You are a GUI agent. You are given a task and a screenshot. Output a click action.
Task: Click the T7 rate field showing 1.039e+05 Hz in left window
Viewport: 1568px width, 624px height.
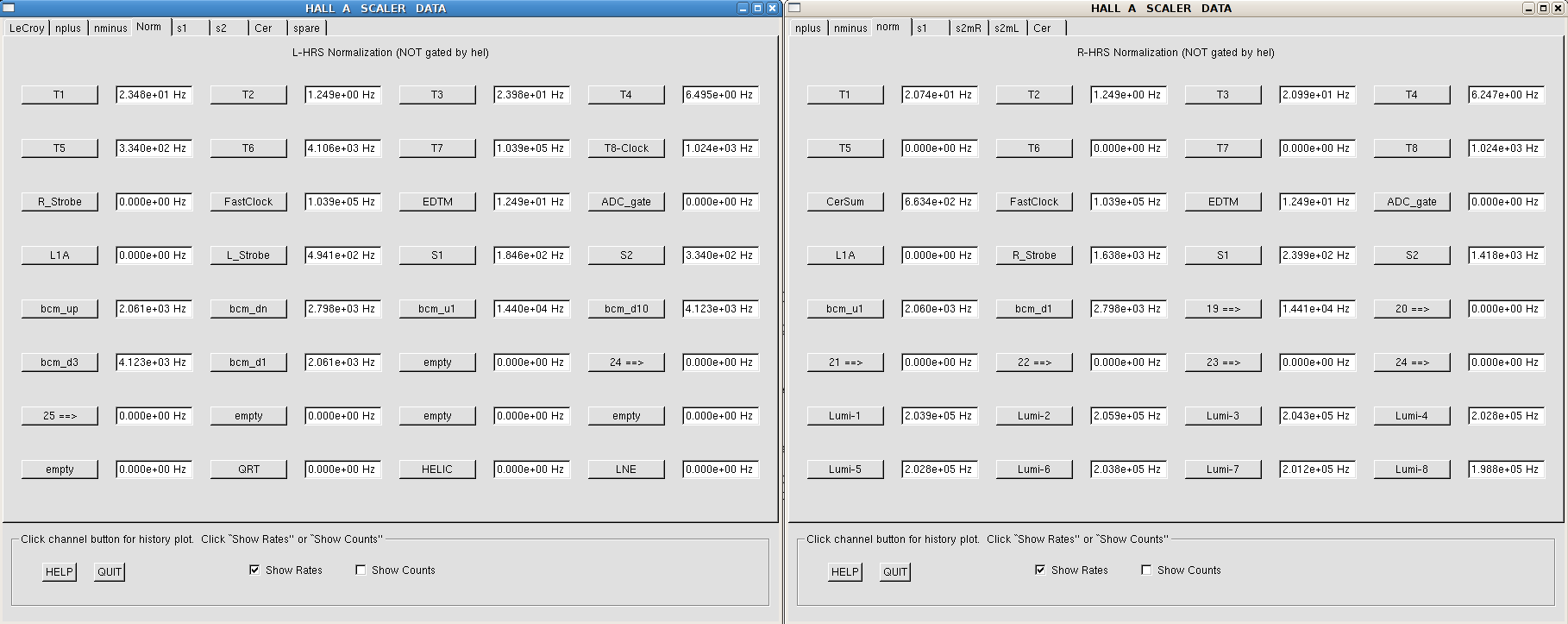tap(531, 148)
